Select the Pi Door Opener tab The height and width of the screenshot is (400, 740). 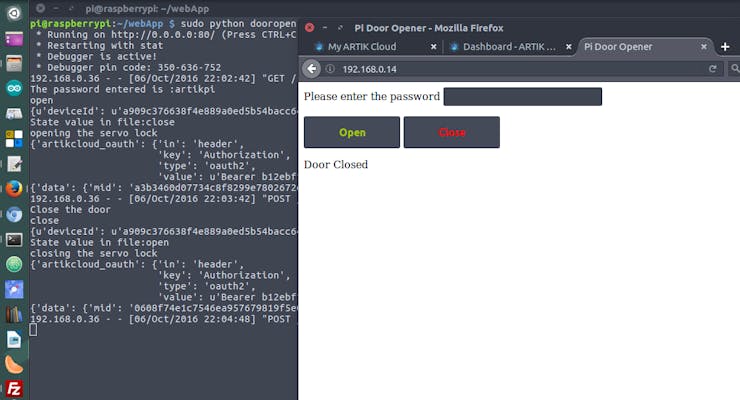tap(618, 47)
